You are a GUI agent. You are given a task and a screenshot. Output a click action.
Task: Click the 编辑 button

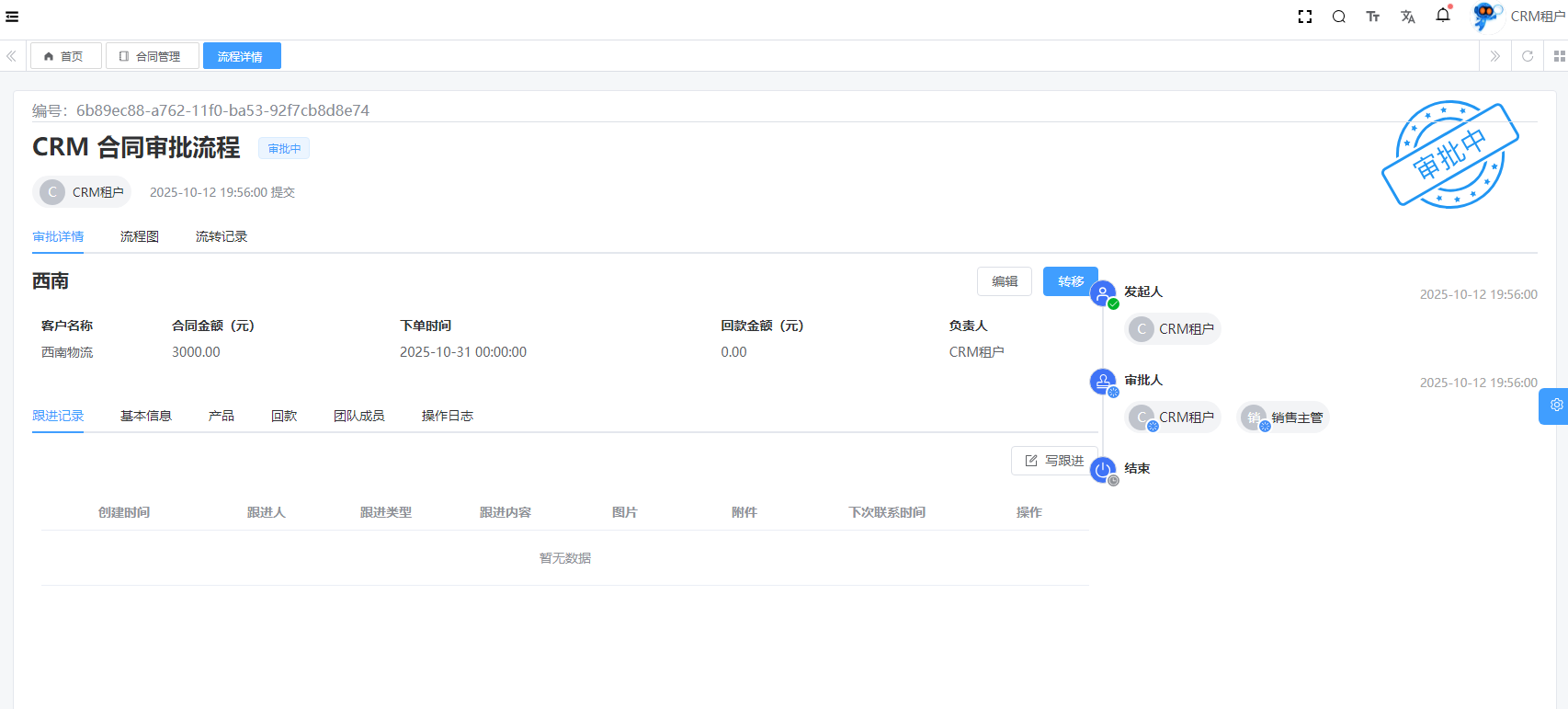1004,281
